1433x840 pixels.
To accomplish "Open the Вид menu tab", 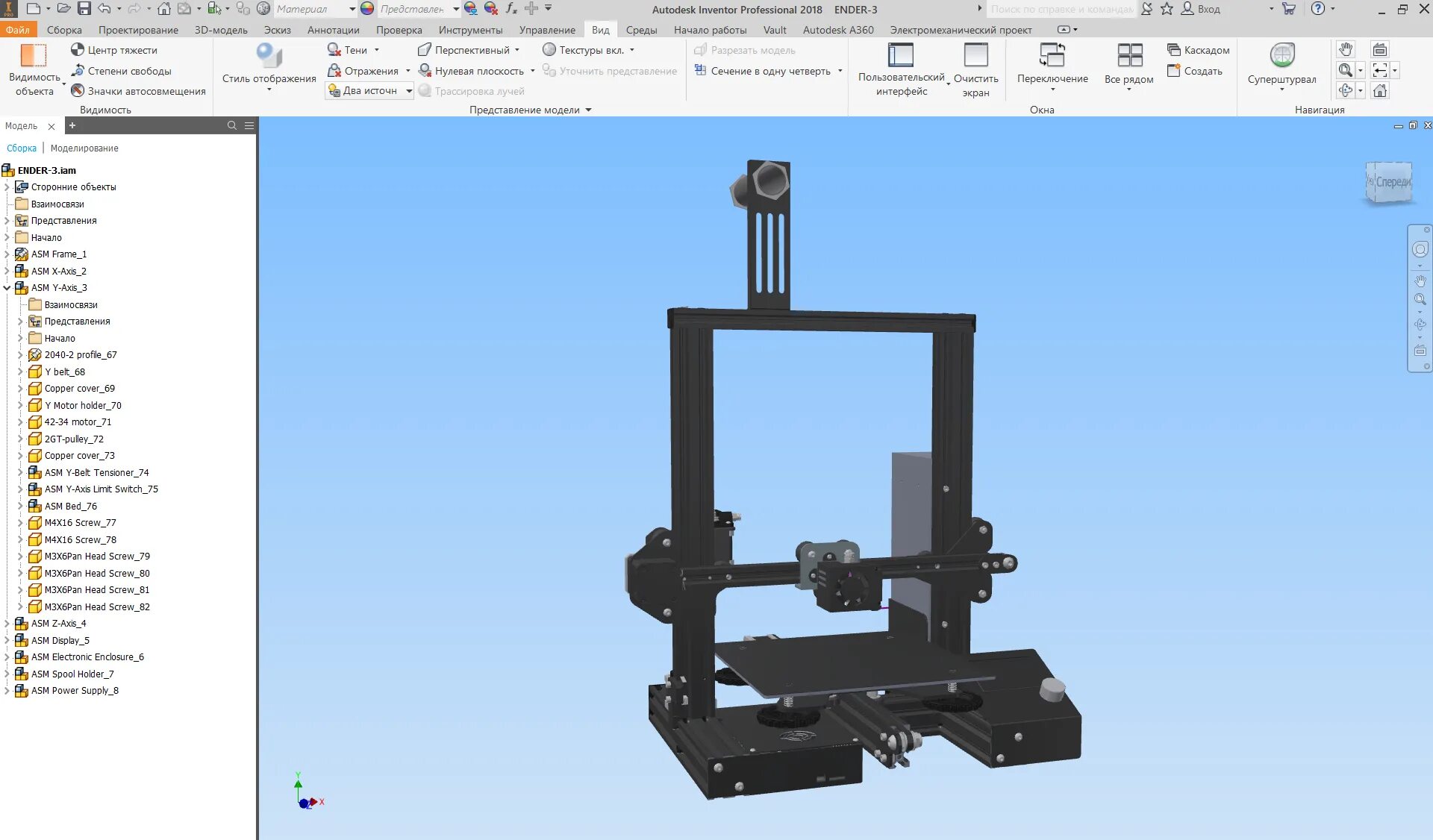I will [600, 30].
